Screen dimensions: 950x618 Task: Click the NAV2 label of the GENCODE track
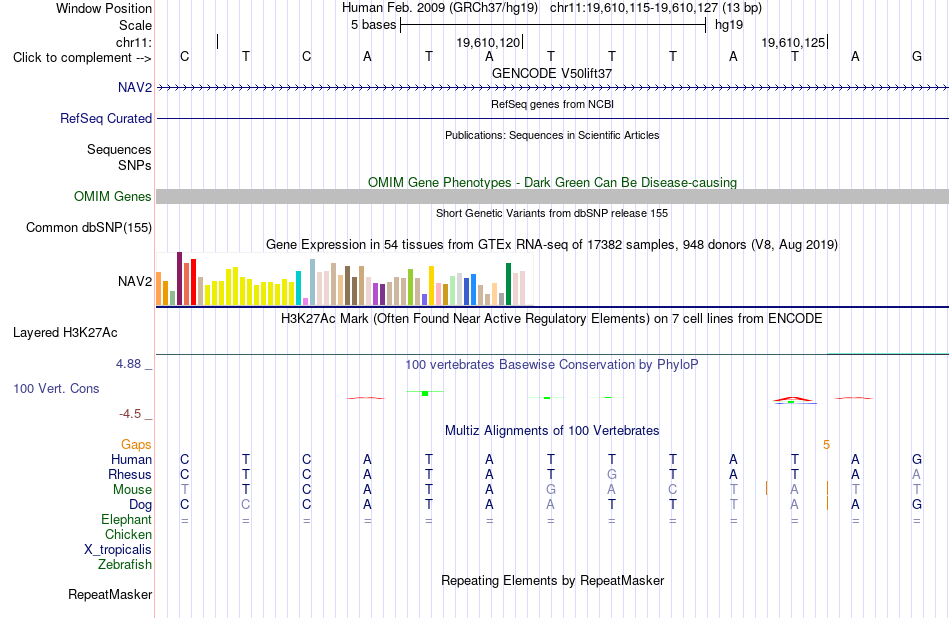[x=135, y=88]
